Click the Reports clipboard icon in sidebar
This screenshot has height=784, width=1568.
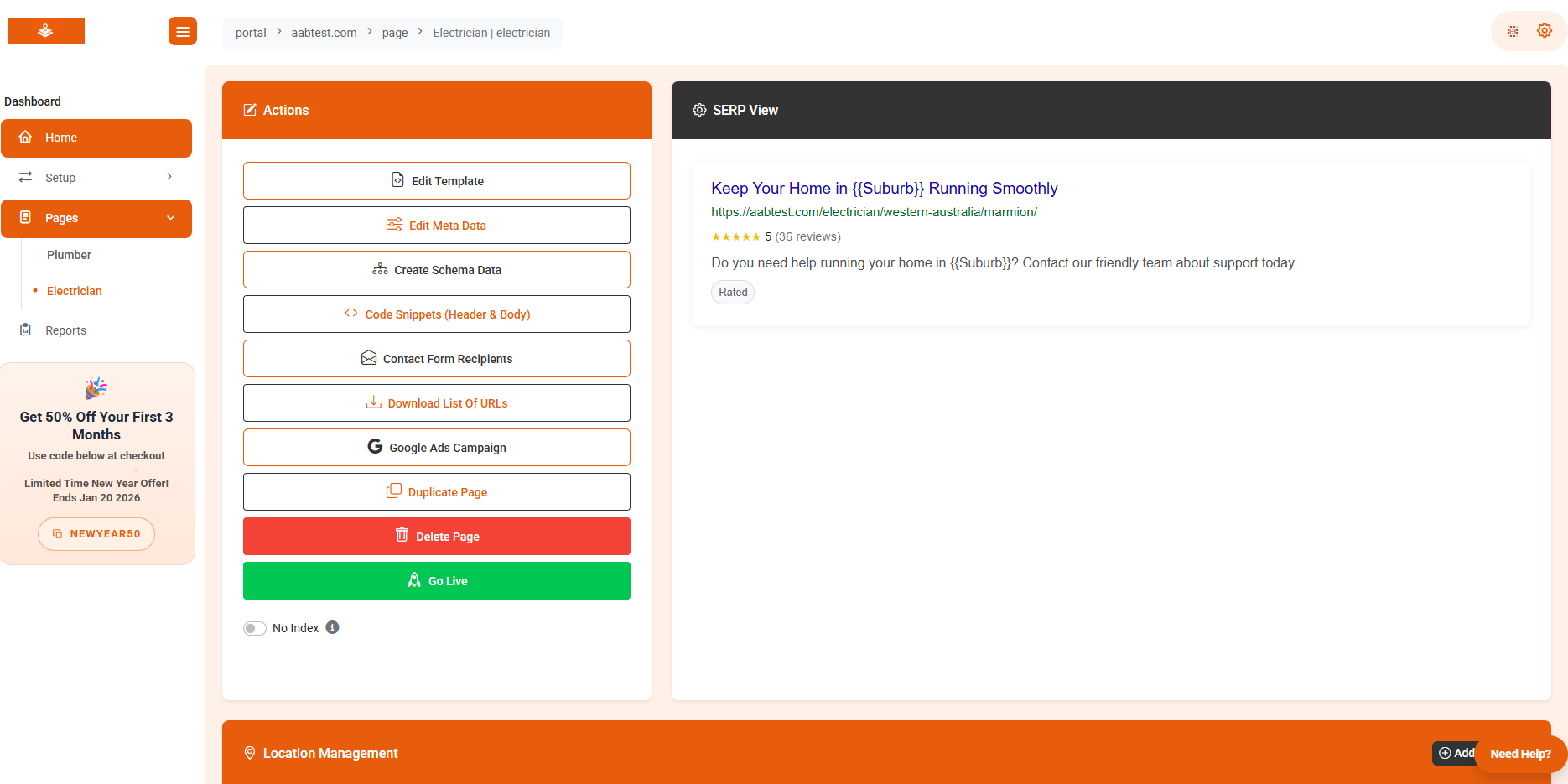26,330
